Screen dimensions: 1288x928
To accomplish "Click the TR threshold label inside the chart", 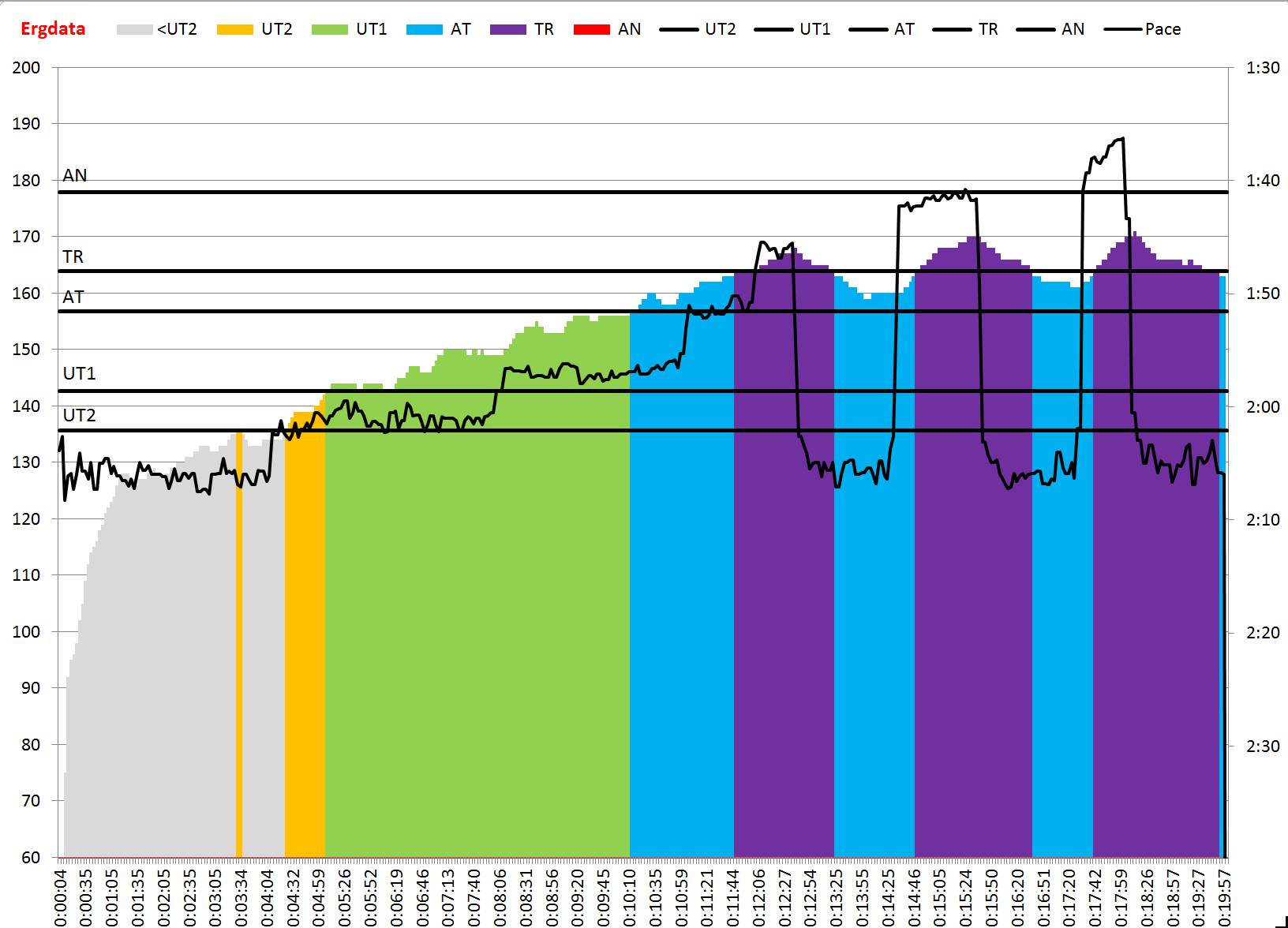I will 73,257.
